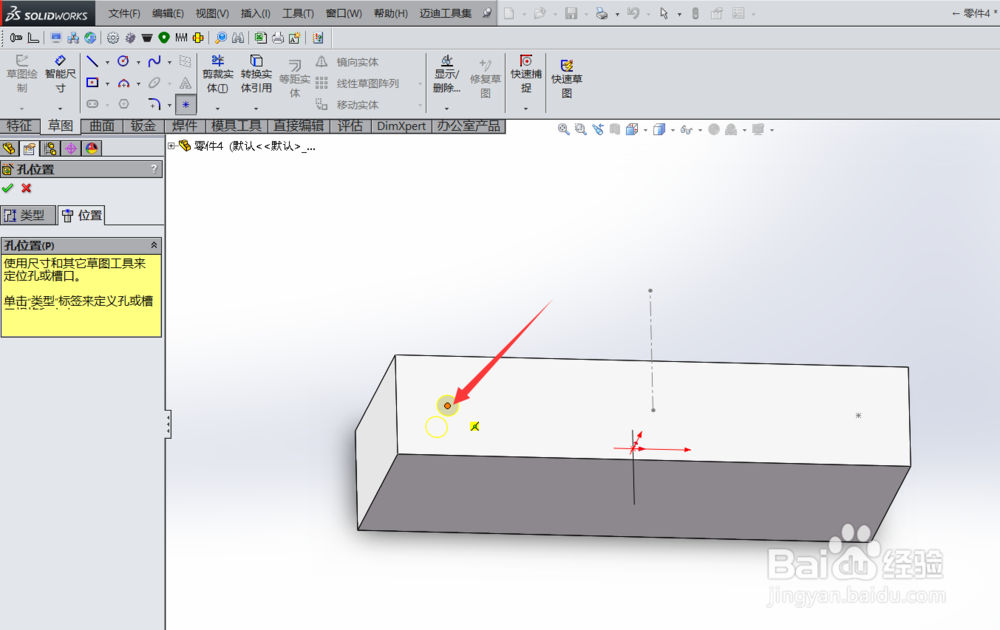Open the DimXpertManager crosshair tab
This screenshot has width=1000, height=630.
[71, 149]
